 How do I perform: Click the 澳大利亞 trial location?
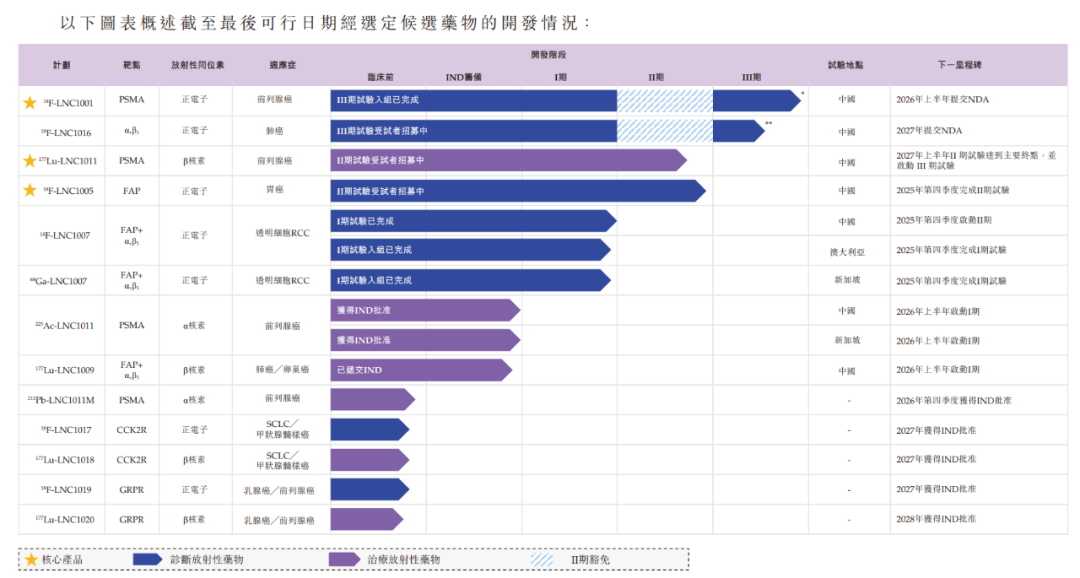(x=847, y=252)
